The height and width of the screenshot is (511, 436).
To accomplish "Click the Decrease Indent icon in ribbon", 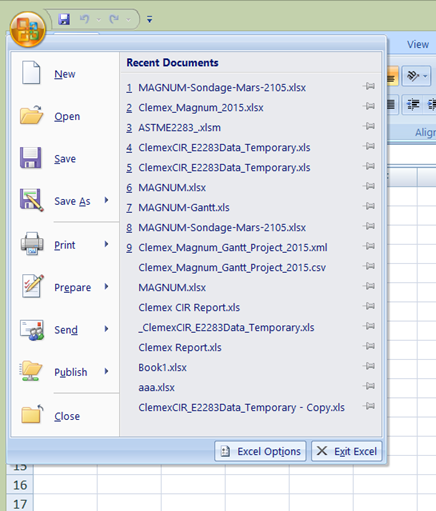I will 413,105.
